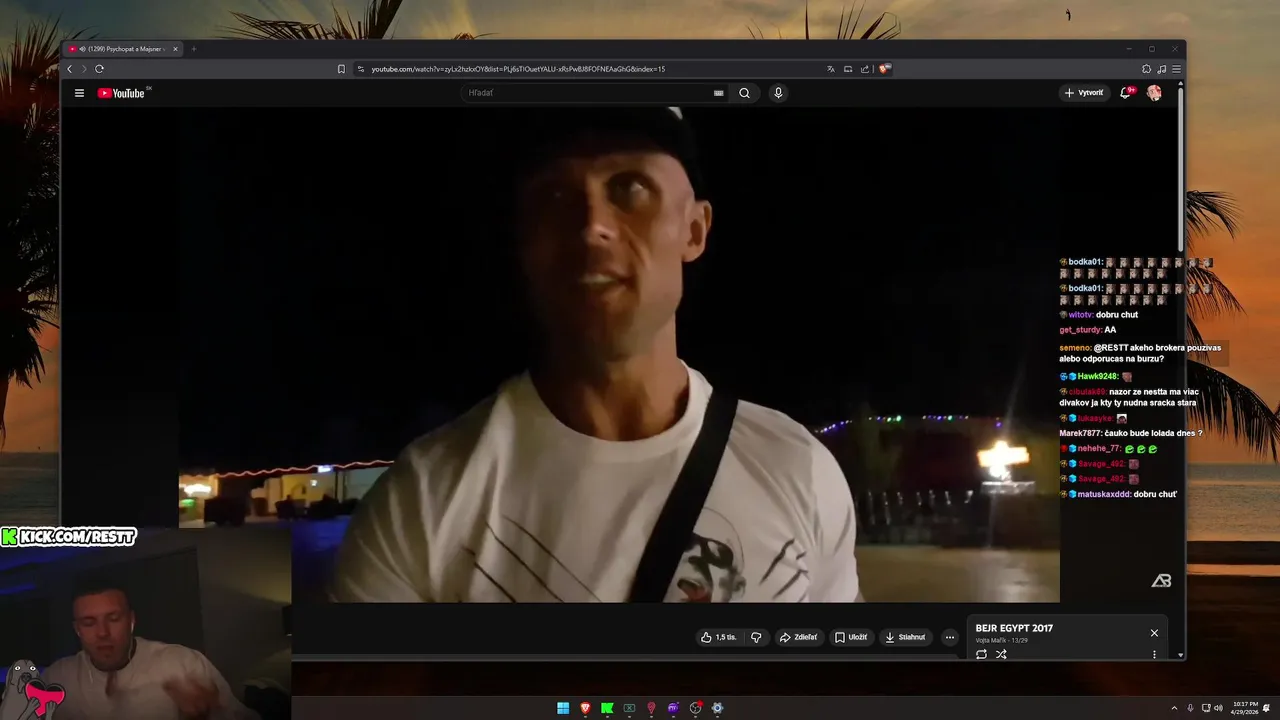The width and height of the screenshot is (1280, 720).
Task: Open Brave browser from the taskbar
Action: click(585, 708)
